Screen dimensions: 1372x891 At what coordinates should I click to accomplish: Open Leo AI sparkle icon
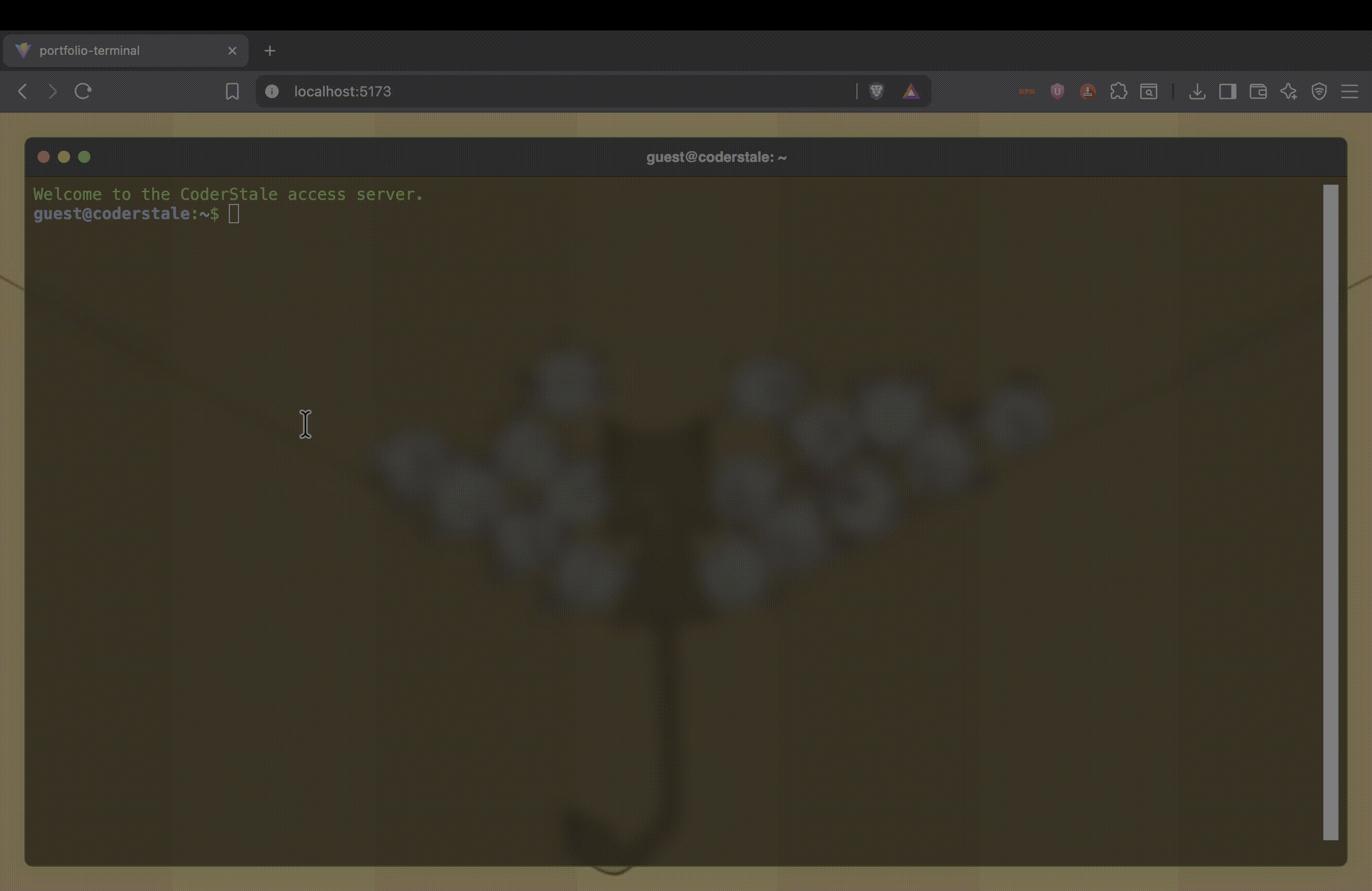1288,91
